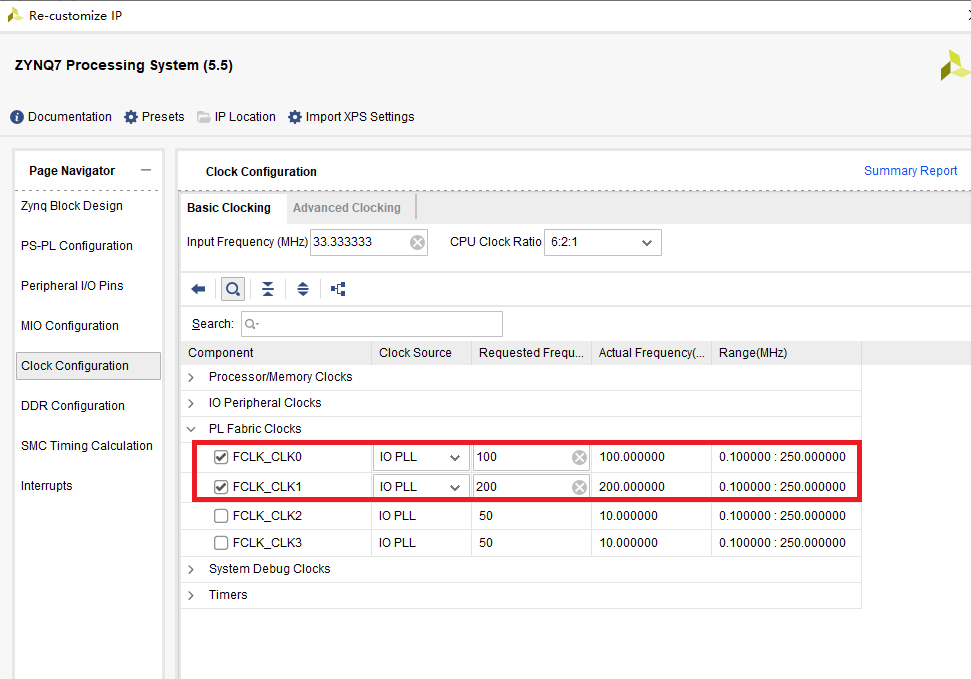Switch to Advanced Clocking tab
Image resolution: width=971 pixels, height=679 pixels.
click(x=347, y=208)
